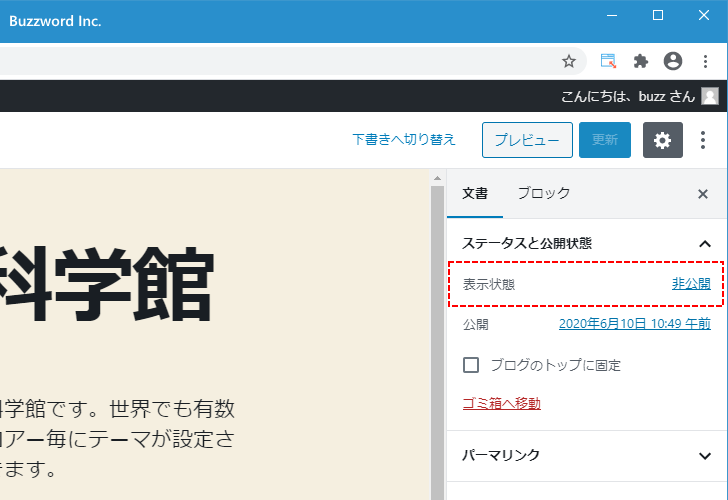This screenshot has width=728, height=500.
Task: Click the buzz user avatar in admin bar
Action: click(x=710, y=96)
